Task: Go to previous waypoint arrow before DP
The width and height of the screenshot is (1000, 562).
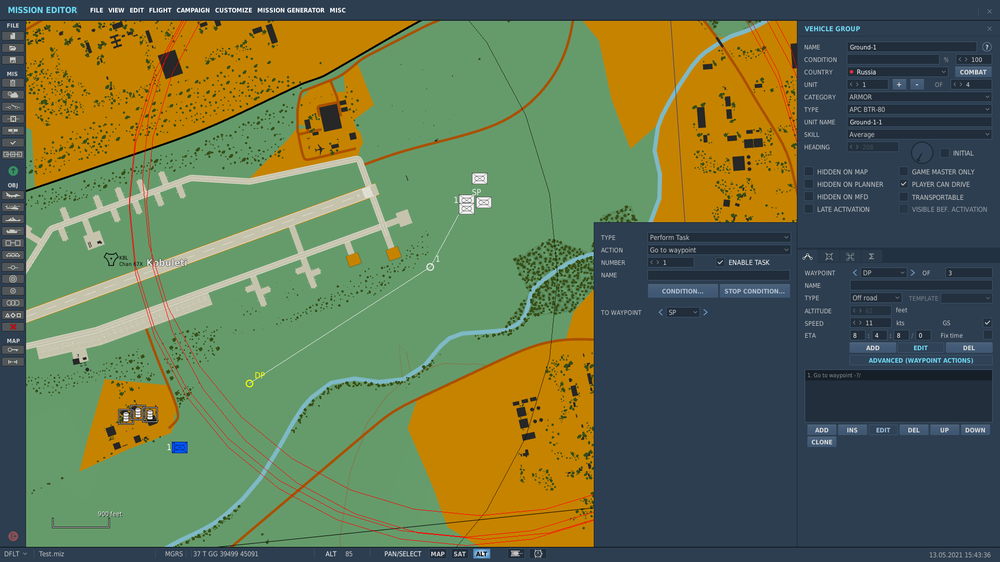Action: 855,273
